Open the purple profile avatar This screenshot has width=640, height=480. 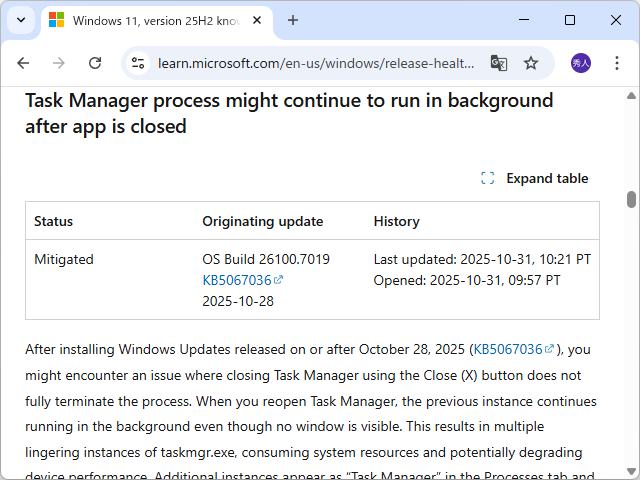[580, 63]
